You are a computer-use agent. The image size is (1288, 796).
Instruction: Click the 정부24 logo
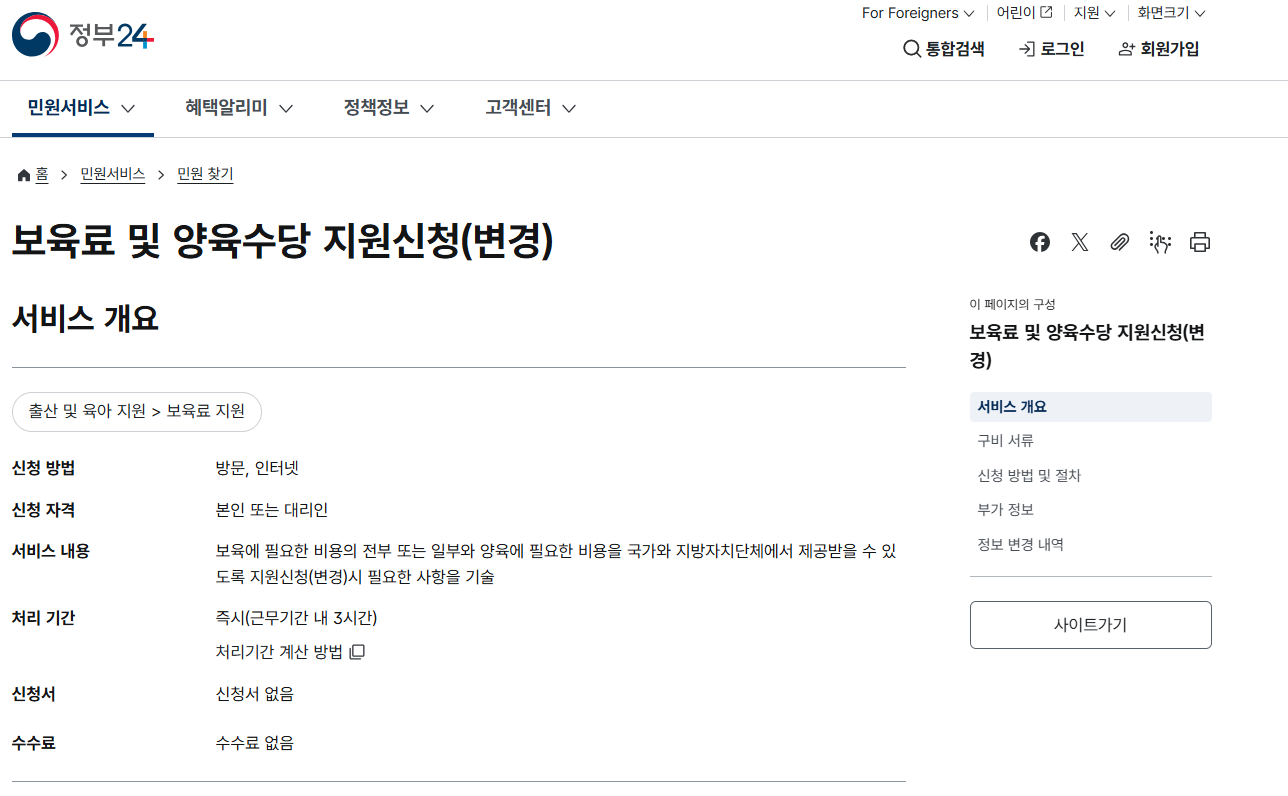pyautogui.click(x=82, y=33)
